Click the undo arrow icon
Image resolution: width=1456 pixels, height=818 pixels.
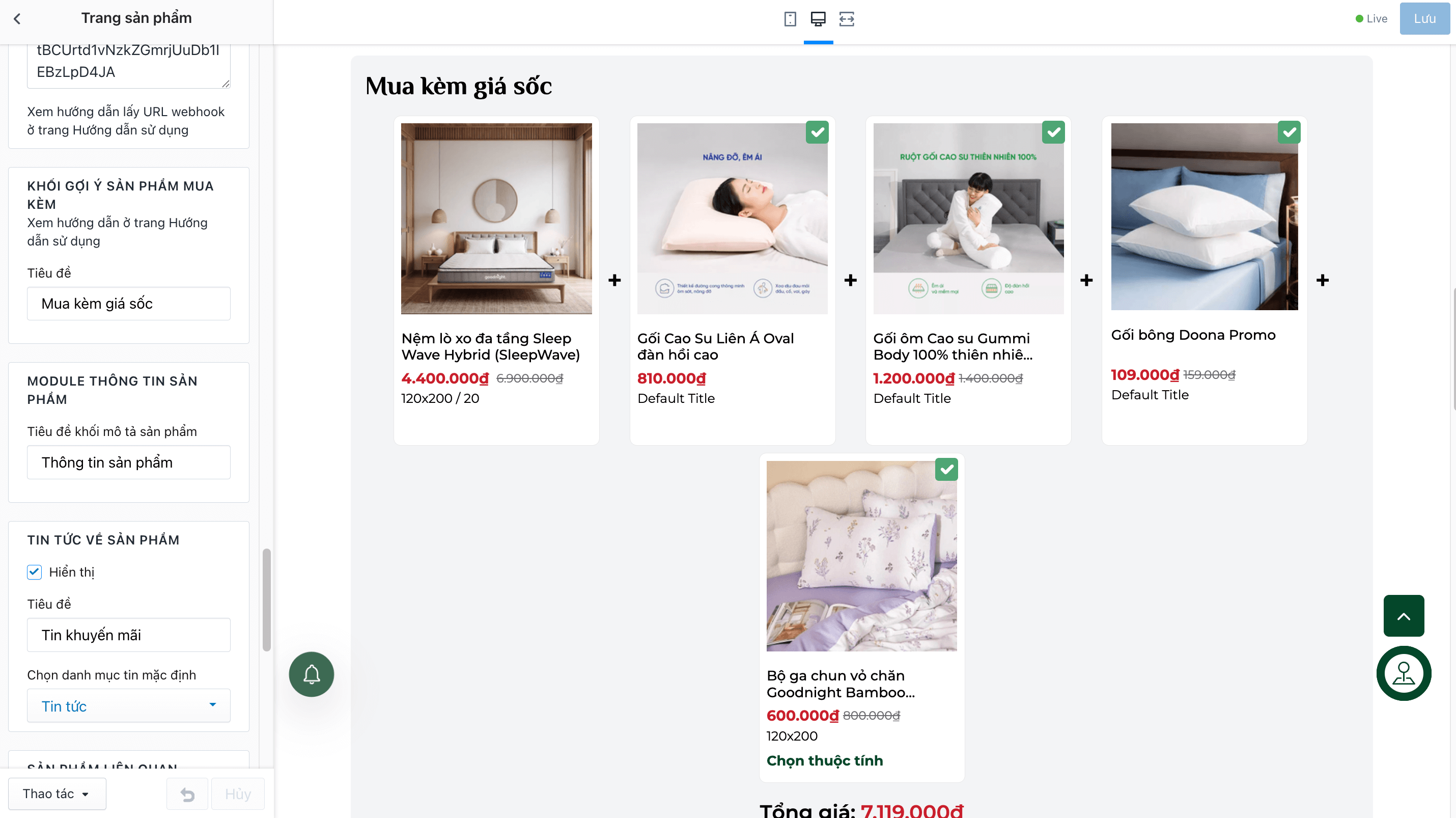pos(187,794)
